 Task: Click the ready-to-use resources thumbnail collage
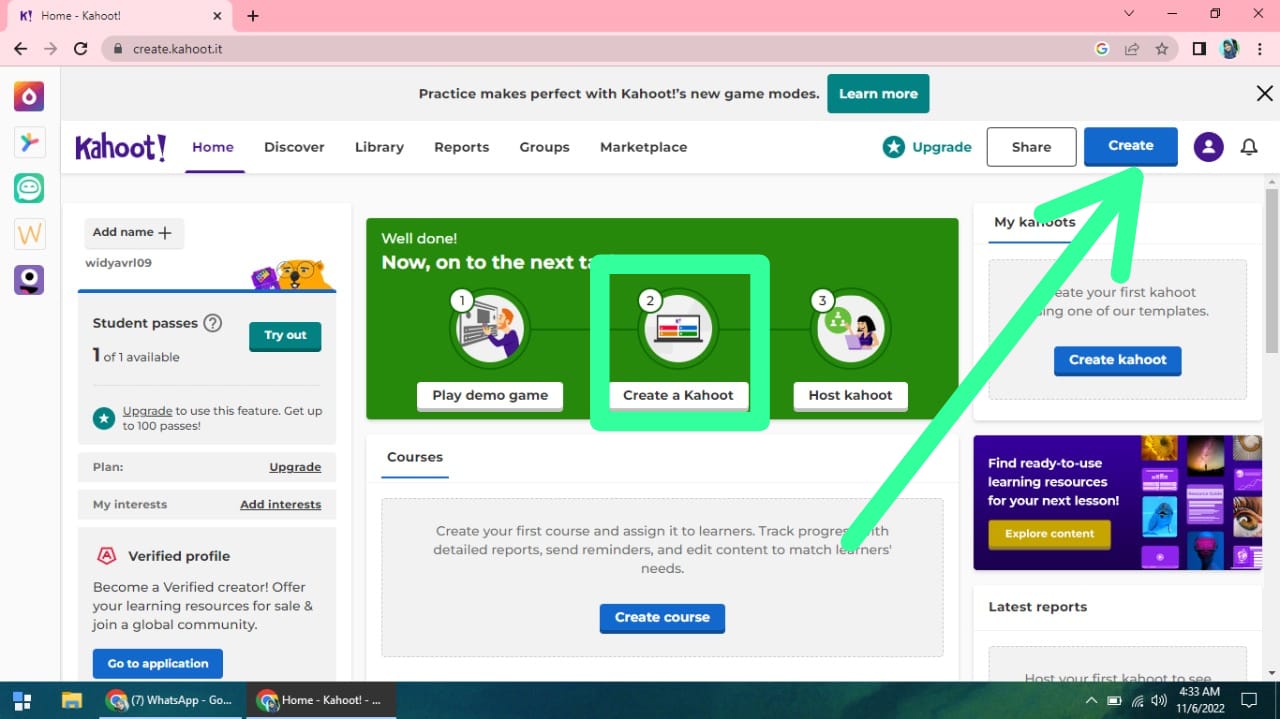click(x=1202, y=503)
